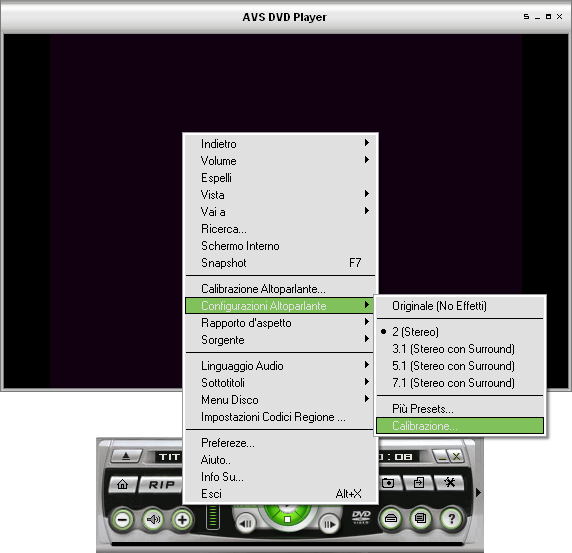Expand Configurazioni Altoparlante submenu
Screen dimensions: 572x553
coord(280,306)
